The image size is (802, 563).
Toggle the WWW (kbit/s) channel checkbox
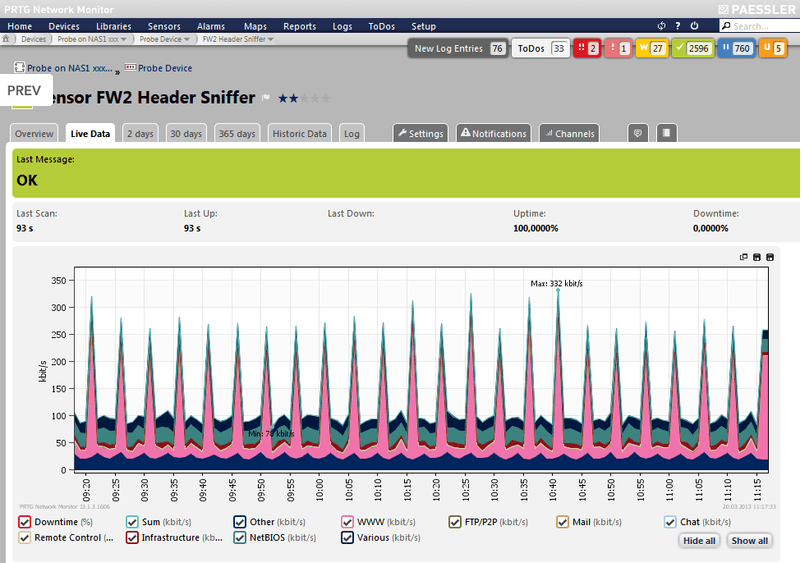click(347, 522)
